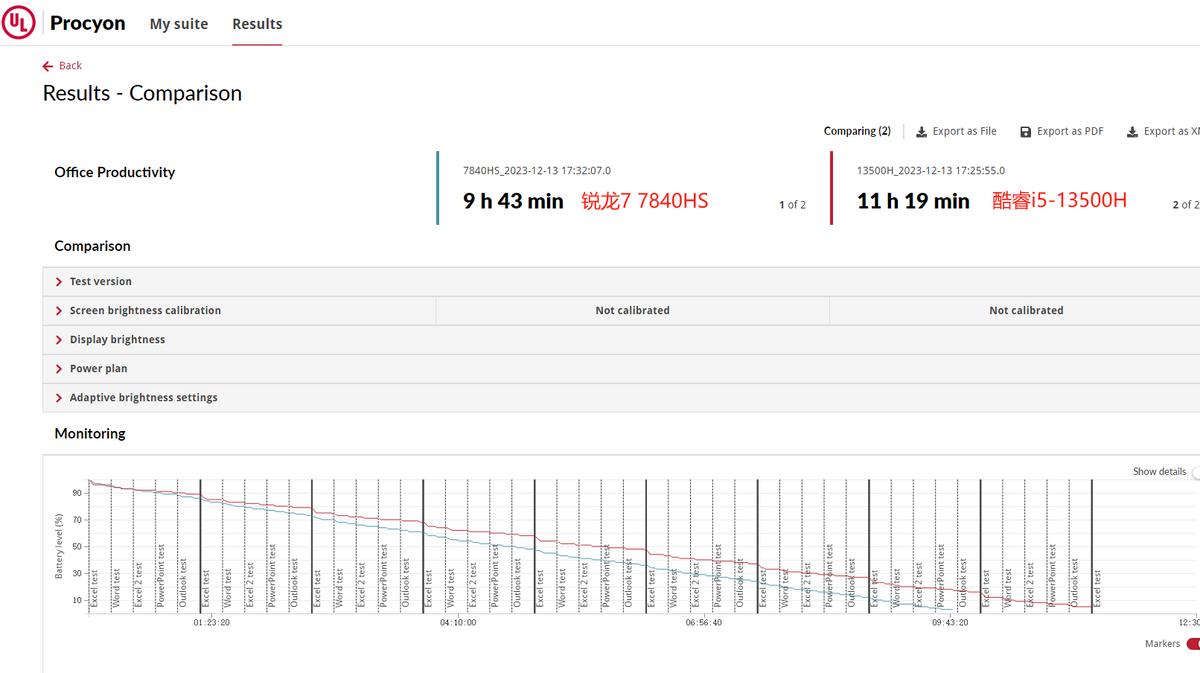Click the 1 of 2 indicator
The height and width of the screenshot is (673, 1200).
(x=793, y=205)
